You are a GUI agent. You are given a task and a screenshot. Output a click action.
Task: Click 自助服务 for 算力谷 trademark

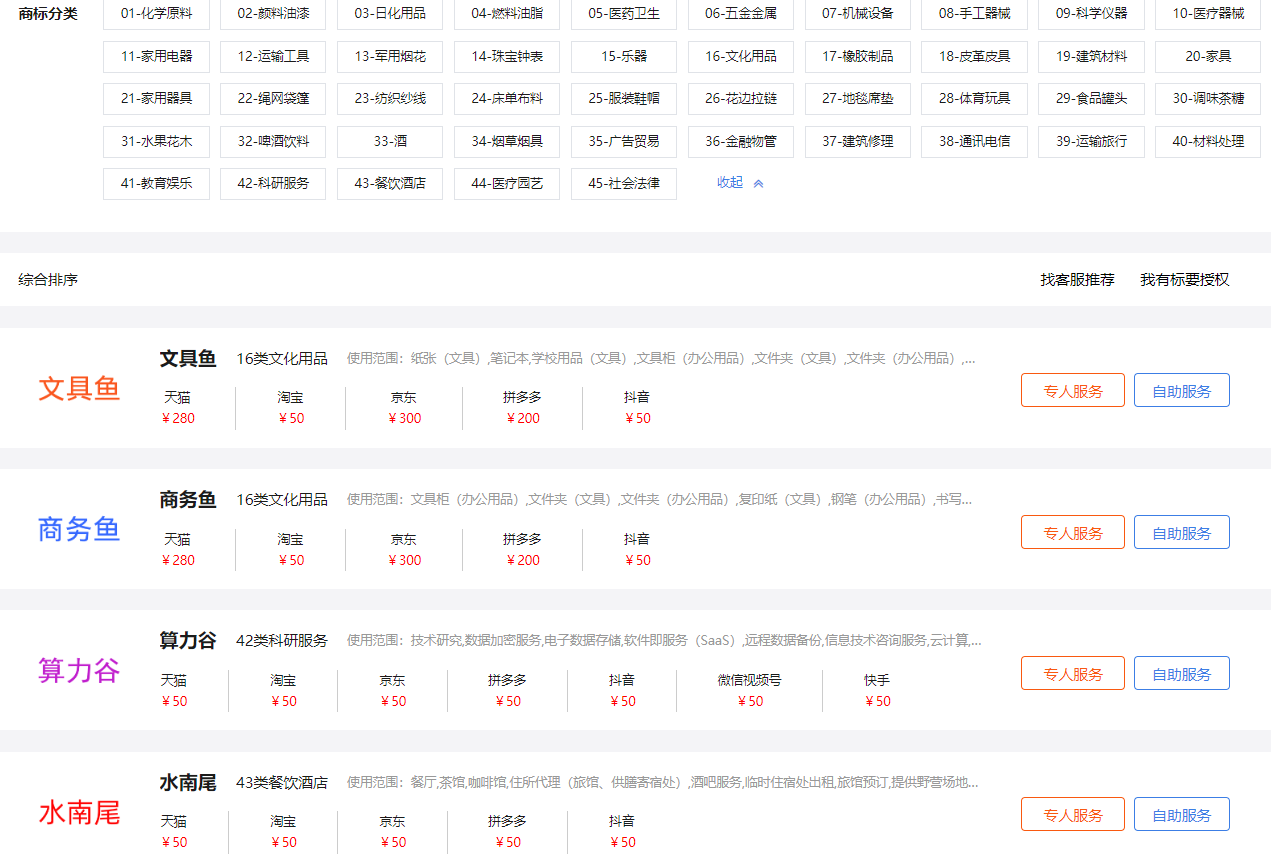pyautogui.click(x=1181, y=674)
